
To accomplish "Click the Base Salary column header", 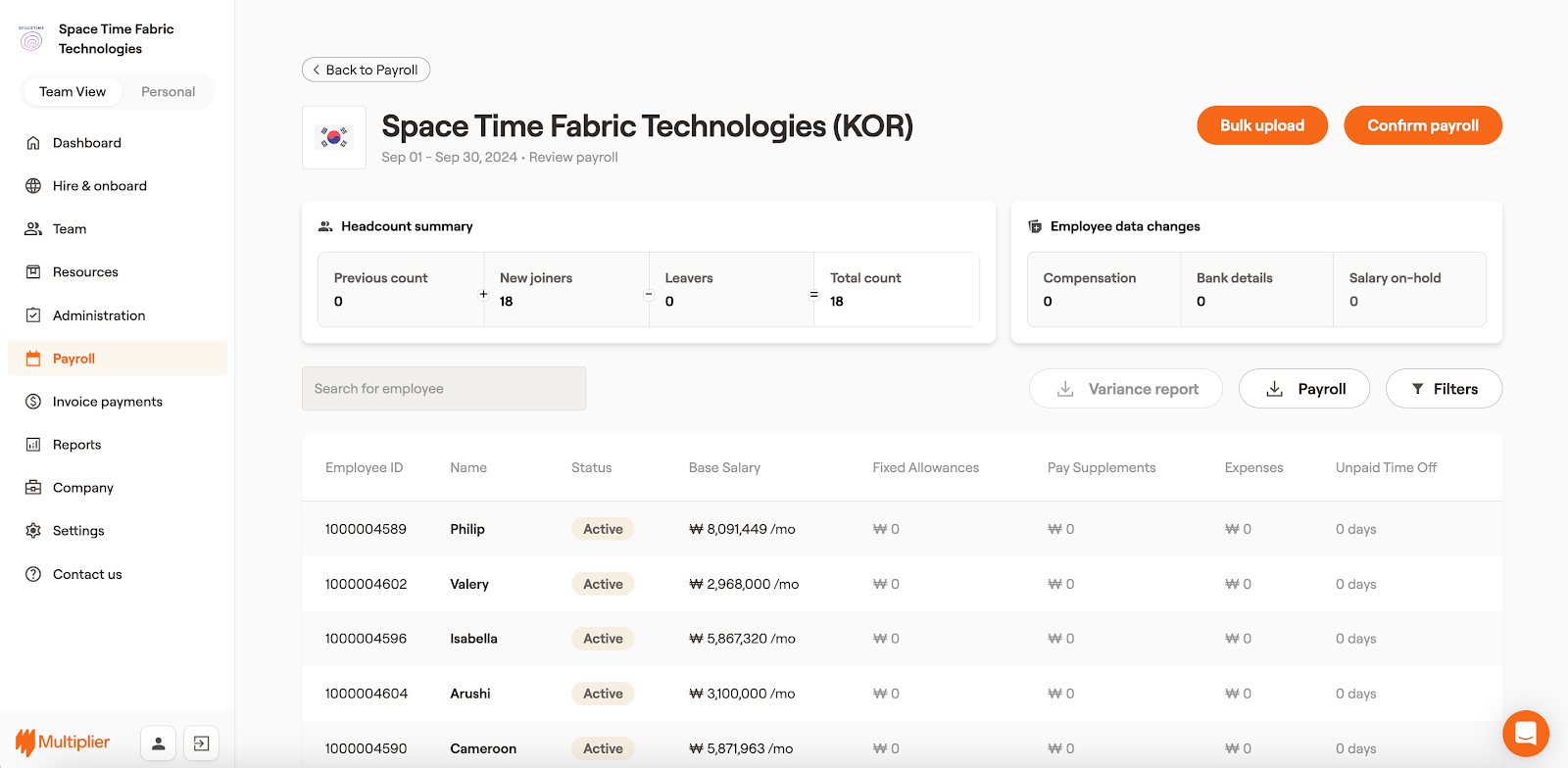I will [724, 468].
